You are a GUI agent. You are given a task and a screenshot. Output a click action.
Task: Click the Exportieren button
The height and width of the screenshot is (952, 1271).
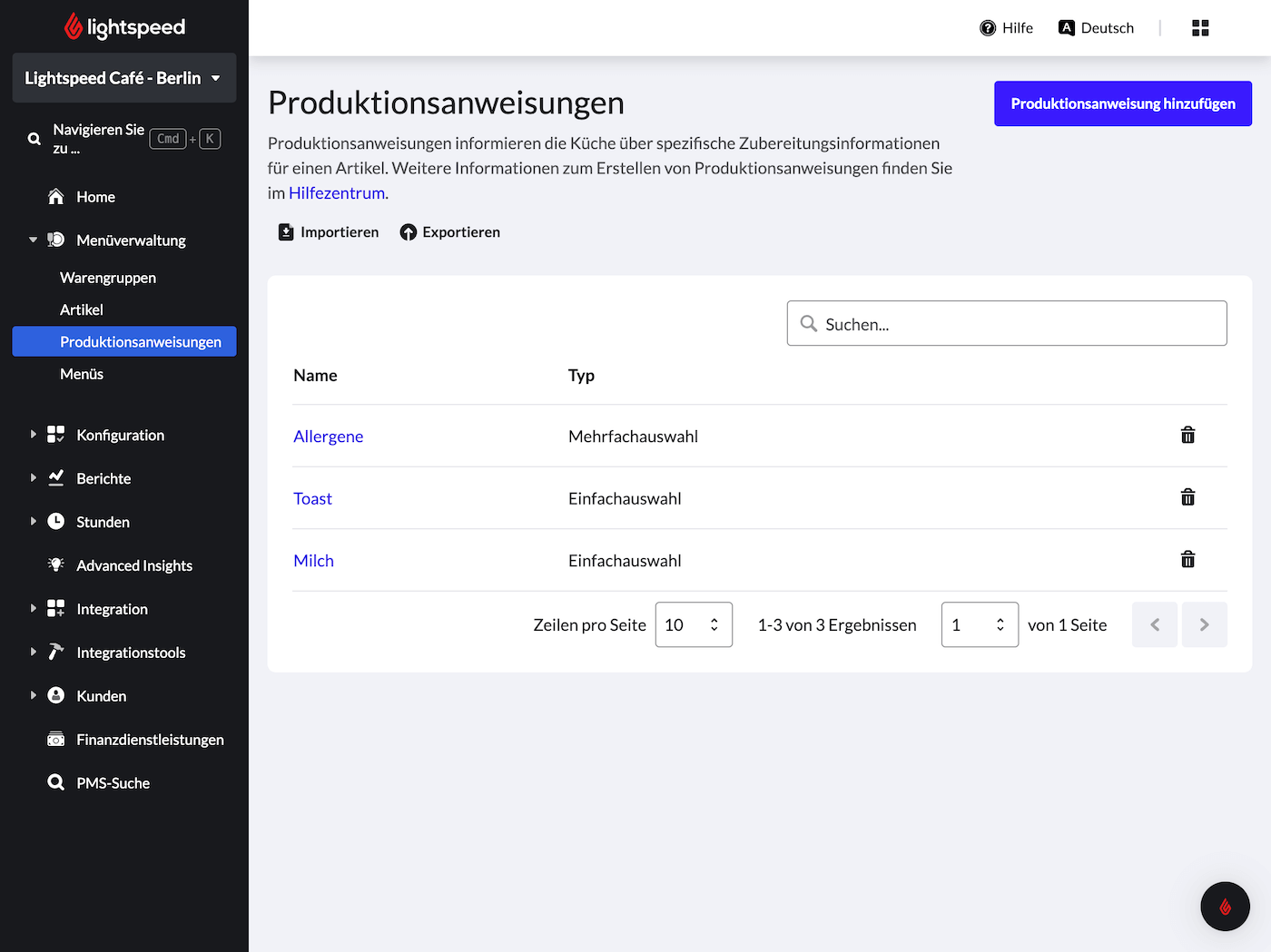click(x=450, y=232)
